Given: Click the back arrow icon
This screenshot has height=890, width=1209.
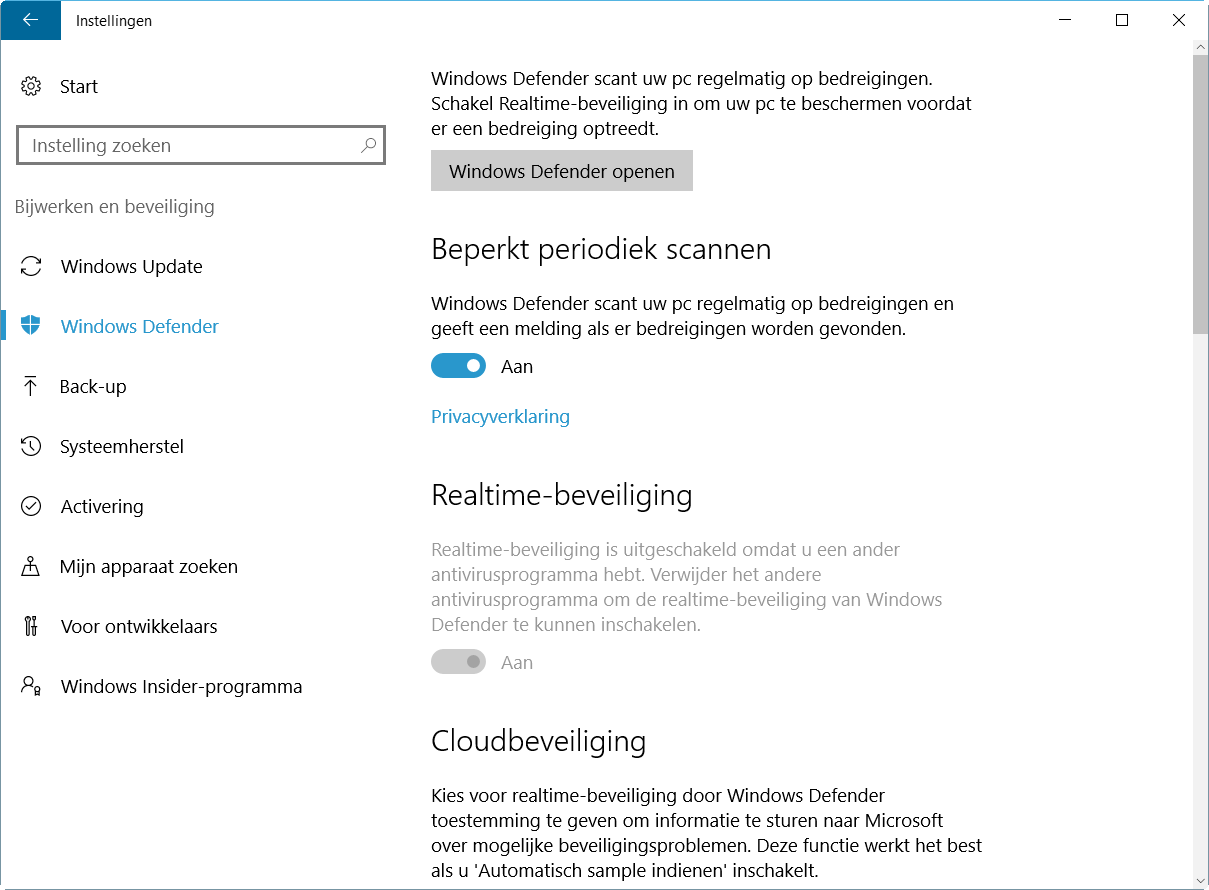Looking at the screenshot, I should (x=30, y=20).
